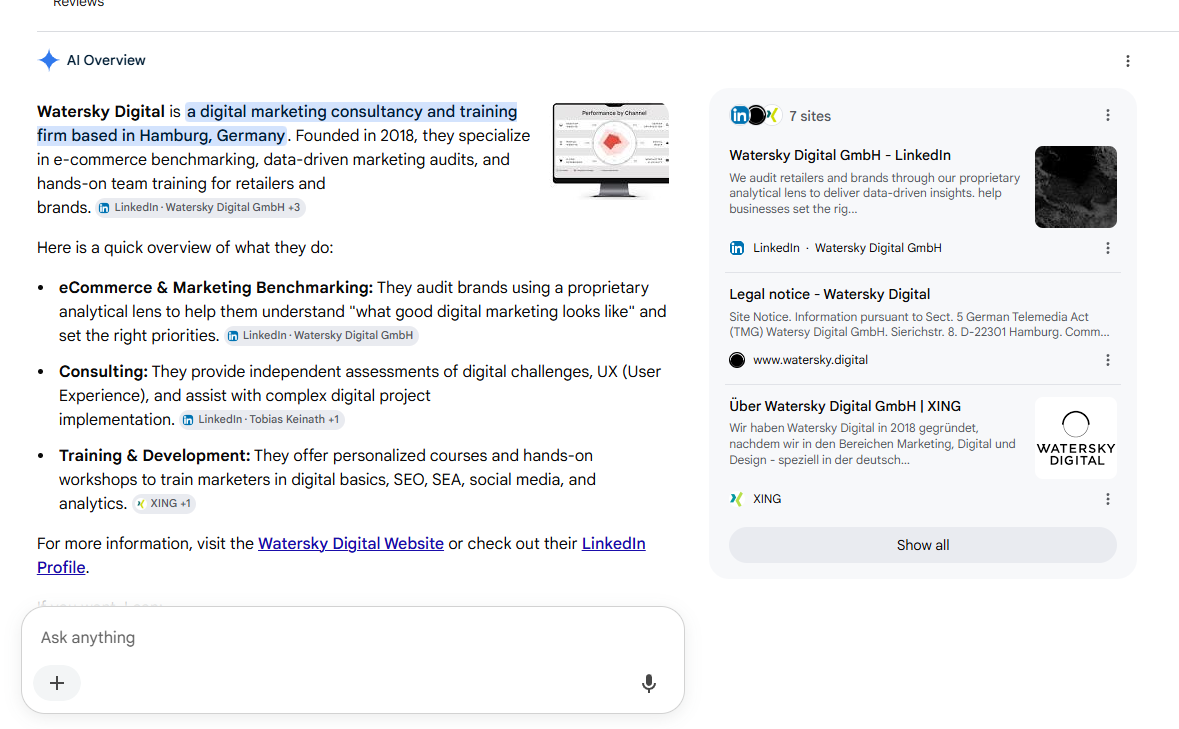1179x729 pixels.
Task: Click the 'Training & Development:' bullet heading
Action: tap(154, 456)
